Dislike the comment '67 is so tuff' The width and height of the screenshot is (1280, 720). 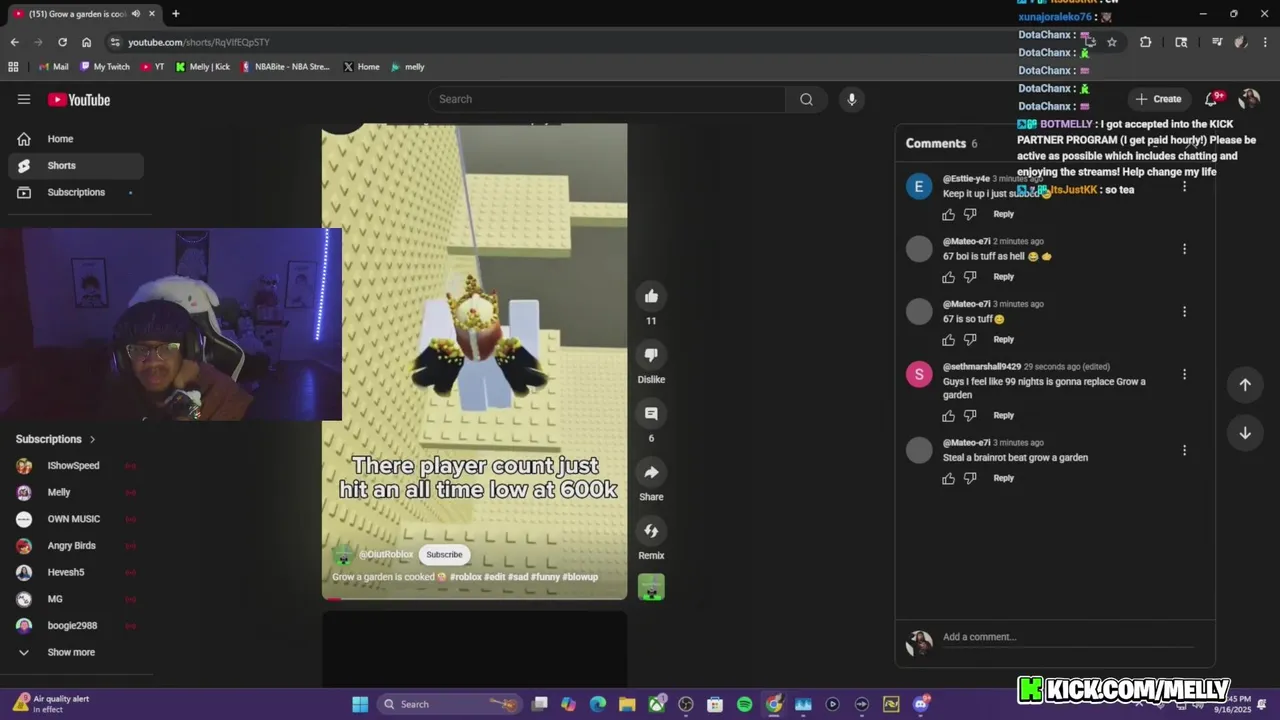(x=970, y=340)
